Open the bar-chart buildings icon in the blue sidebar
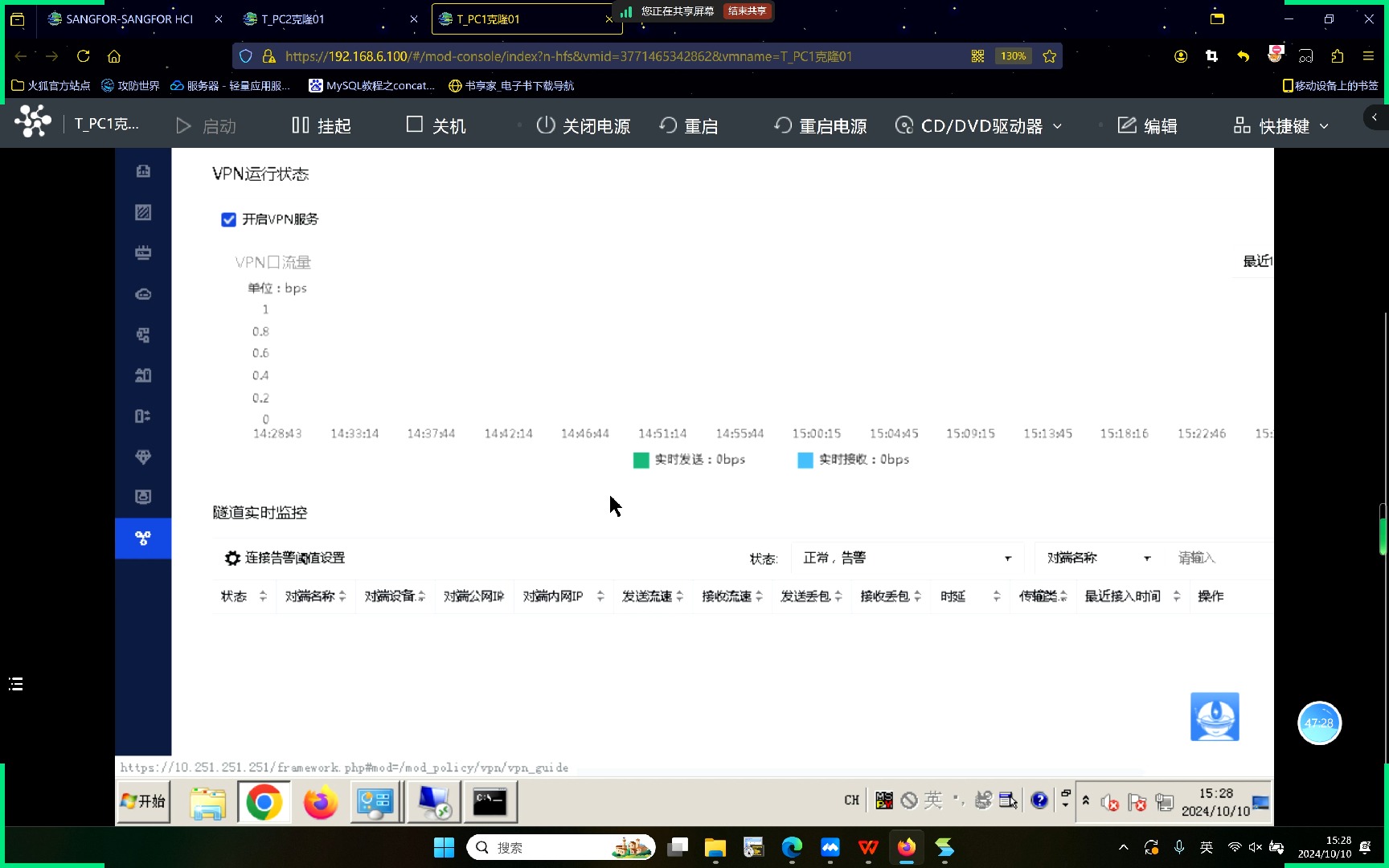 coord(143,375)
